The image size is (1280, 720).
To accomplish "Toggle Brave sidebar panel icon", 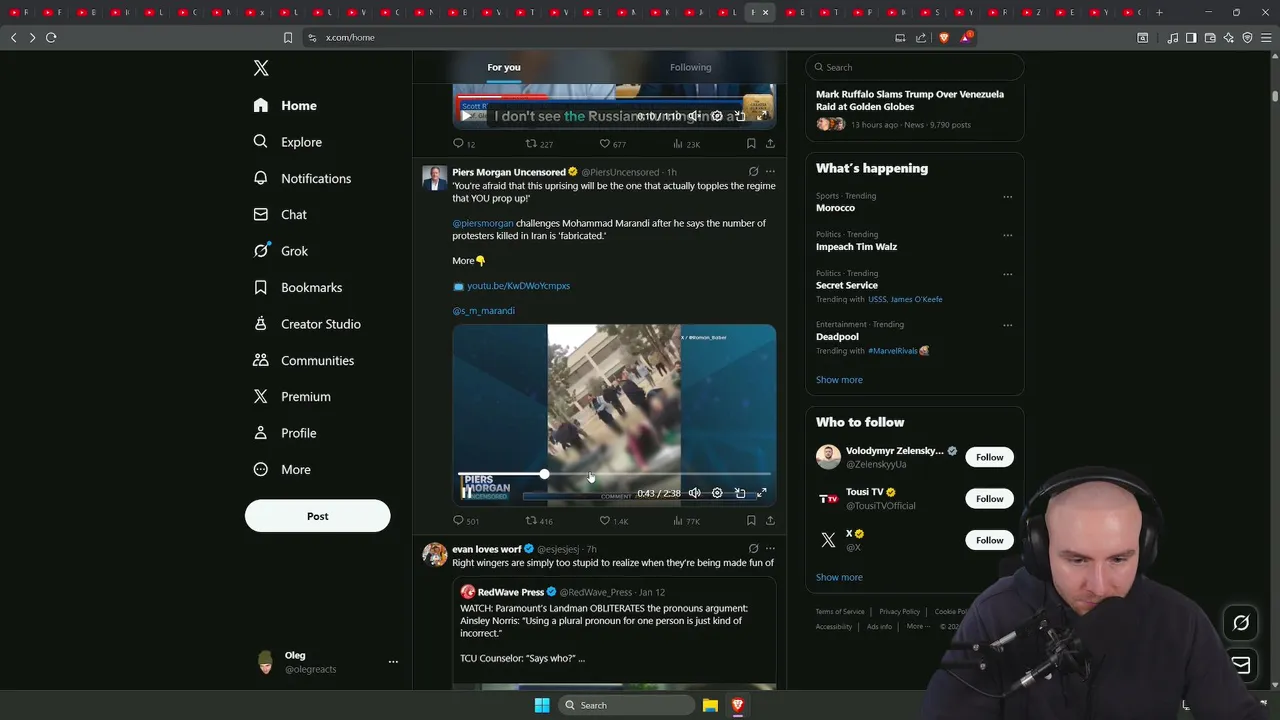I will 1191,37.
